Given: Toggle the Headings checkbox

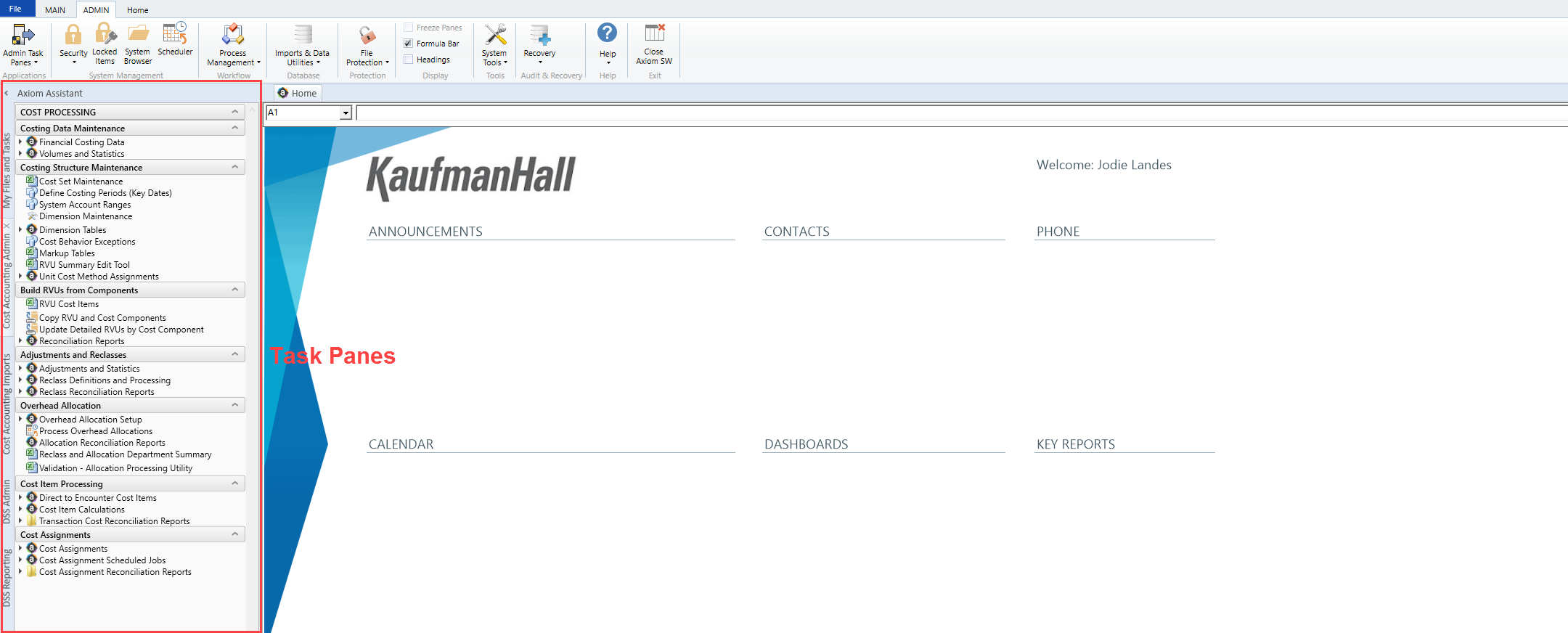Looking at the screenshot, I should click(x=409, y=60).
